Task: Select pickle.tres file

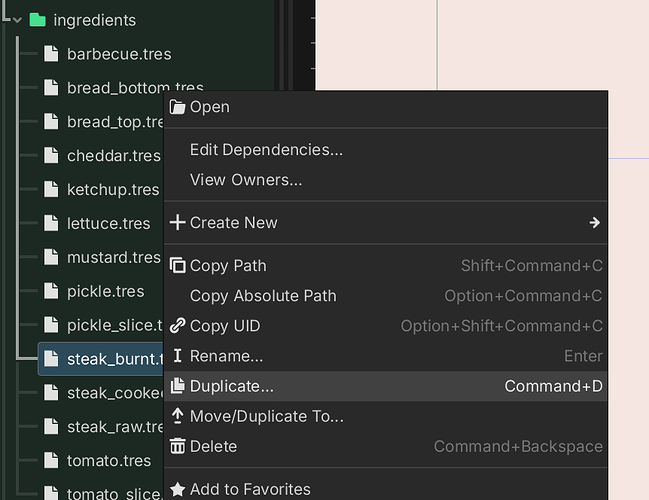Action: tap(106, 291)
